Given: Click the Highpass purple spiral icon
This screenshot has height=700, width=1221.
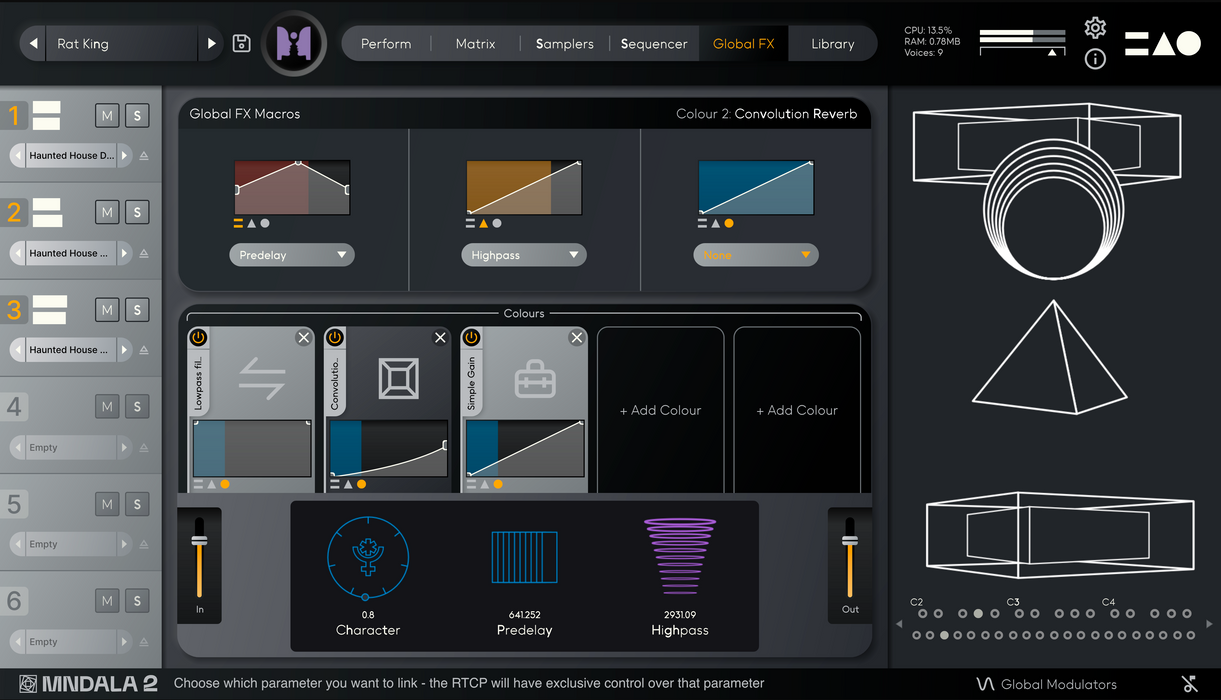Looking at the screenshot, I should pyautogui.click(x=680, y=557).
